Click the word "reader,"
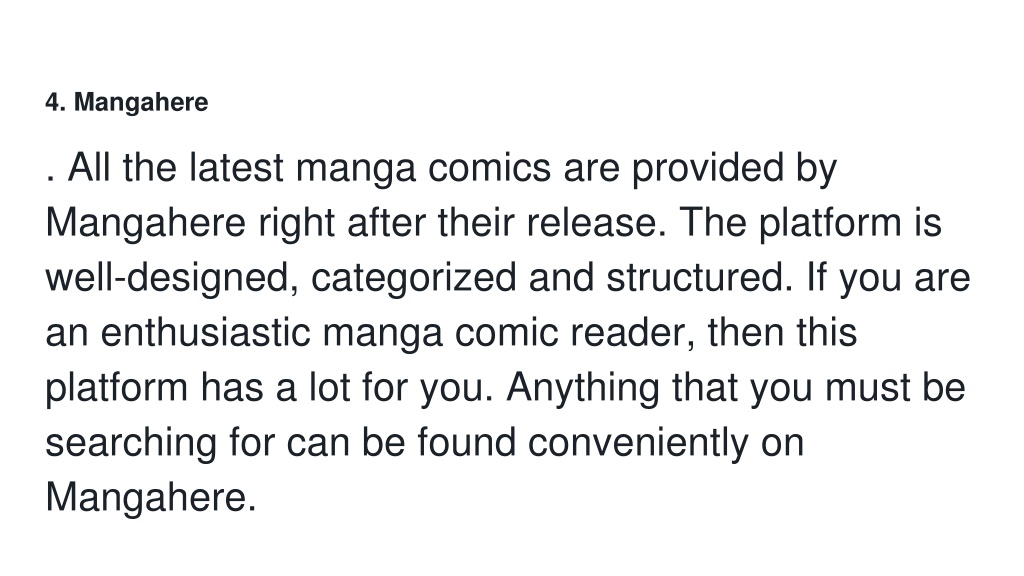 click(x=633, y=334)
